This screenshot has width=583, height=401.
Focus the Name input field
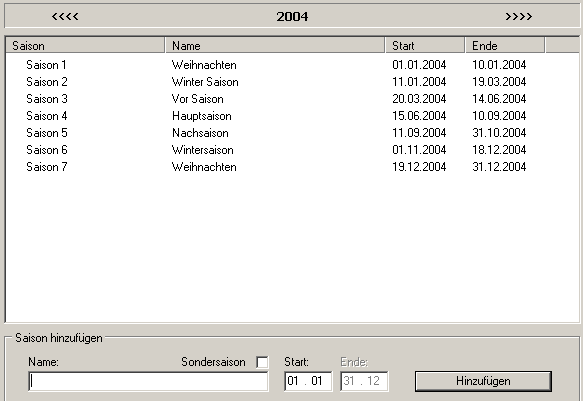click(x=148, y=381)
